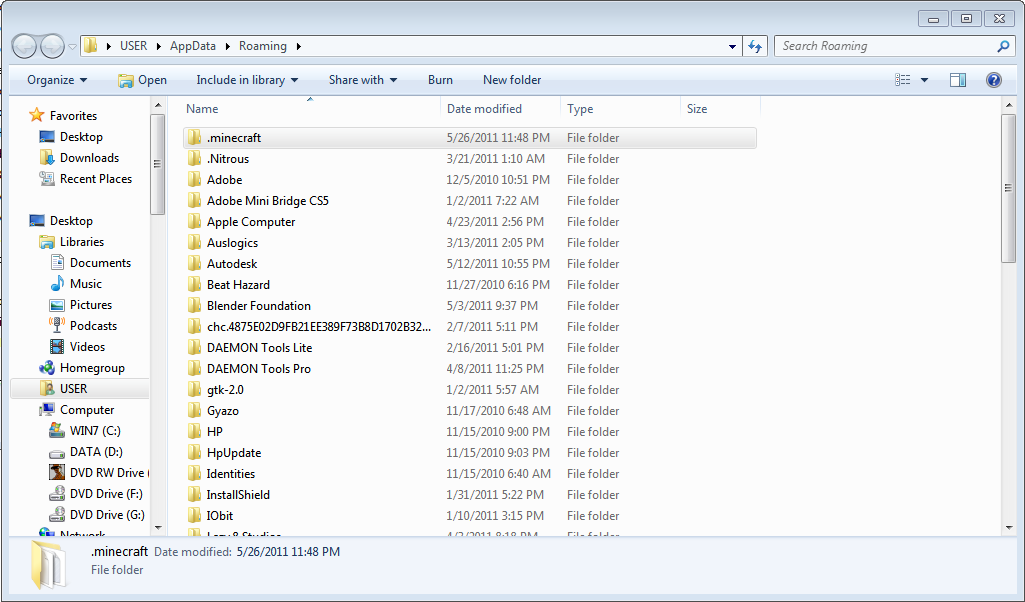Open Downloads in Favorites

tap(79, 158)
